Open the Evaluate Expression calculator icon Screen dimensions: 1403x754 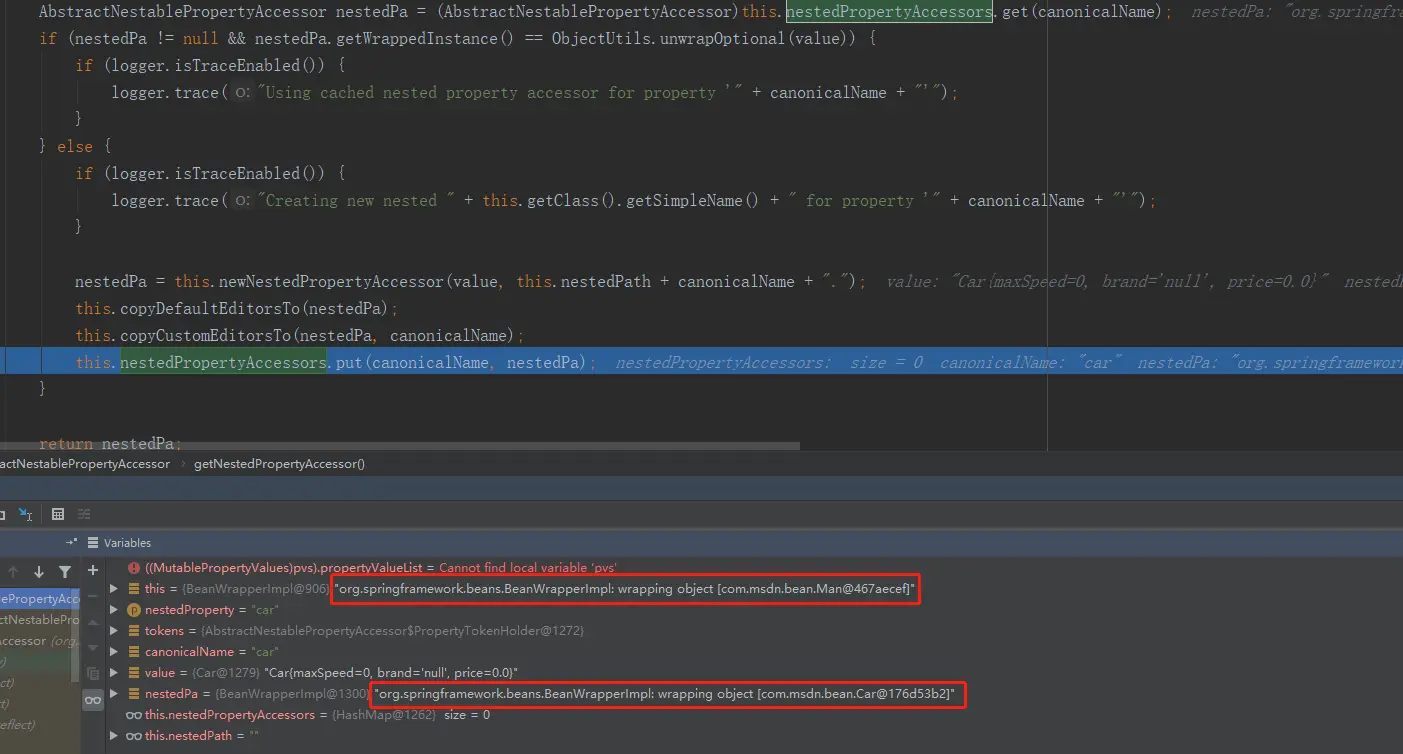click(x=58, y=514)
